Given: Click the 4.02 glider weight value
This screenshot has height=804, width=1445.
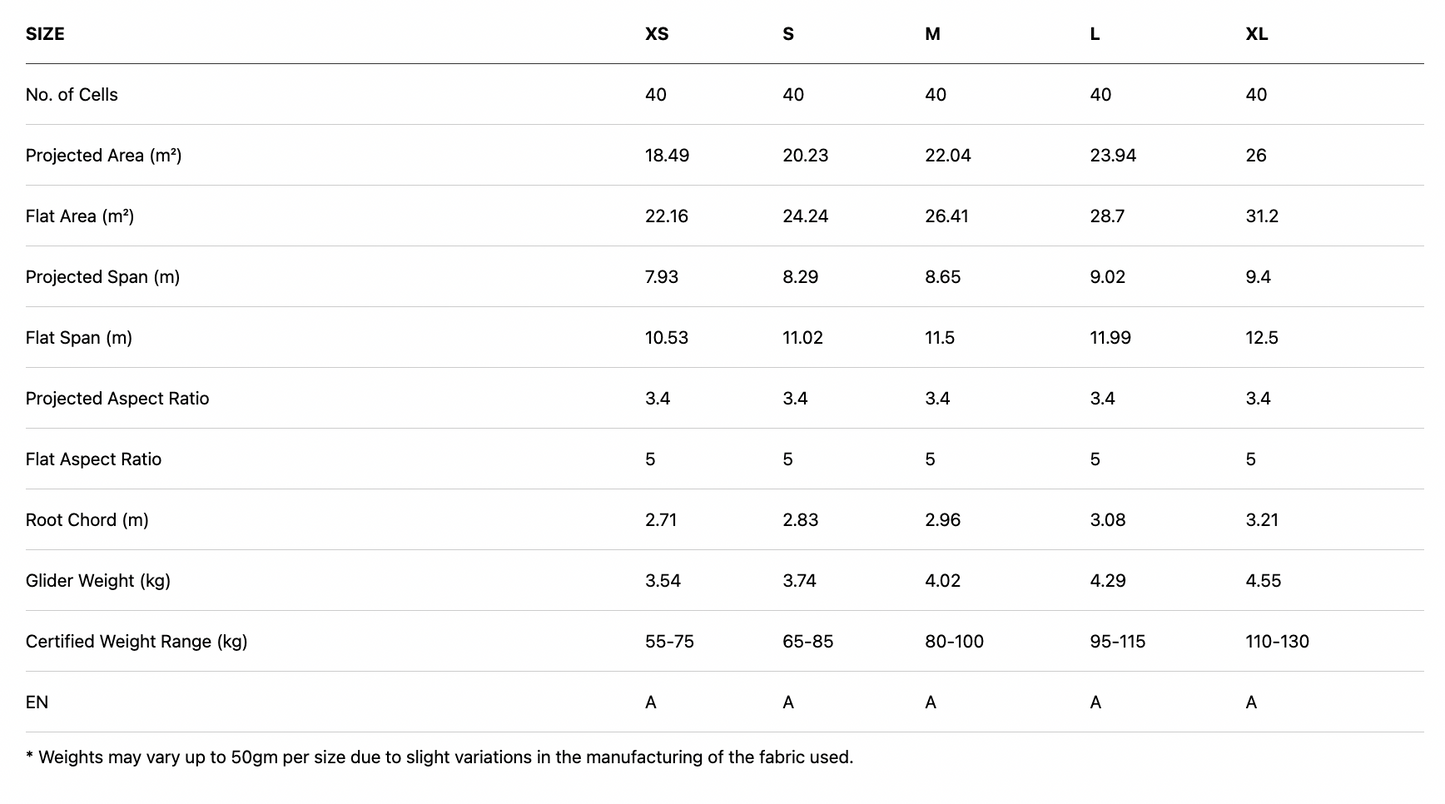Looking at the screenshot, I should pyautogui.click(x=943, y=581).
